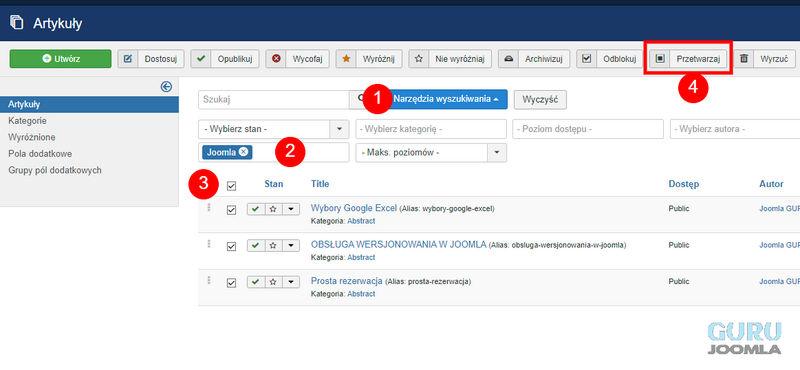Select Artykuły in the sidebar
800x370 pixels.
tap(89, 105)
